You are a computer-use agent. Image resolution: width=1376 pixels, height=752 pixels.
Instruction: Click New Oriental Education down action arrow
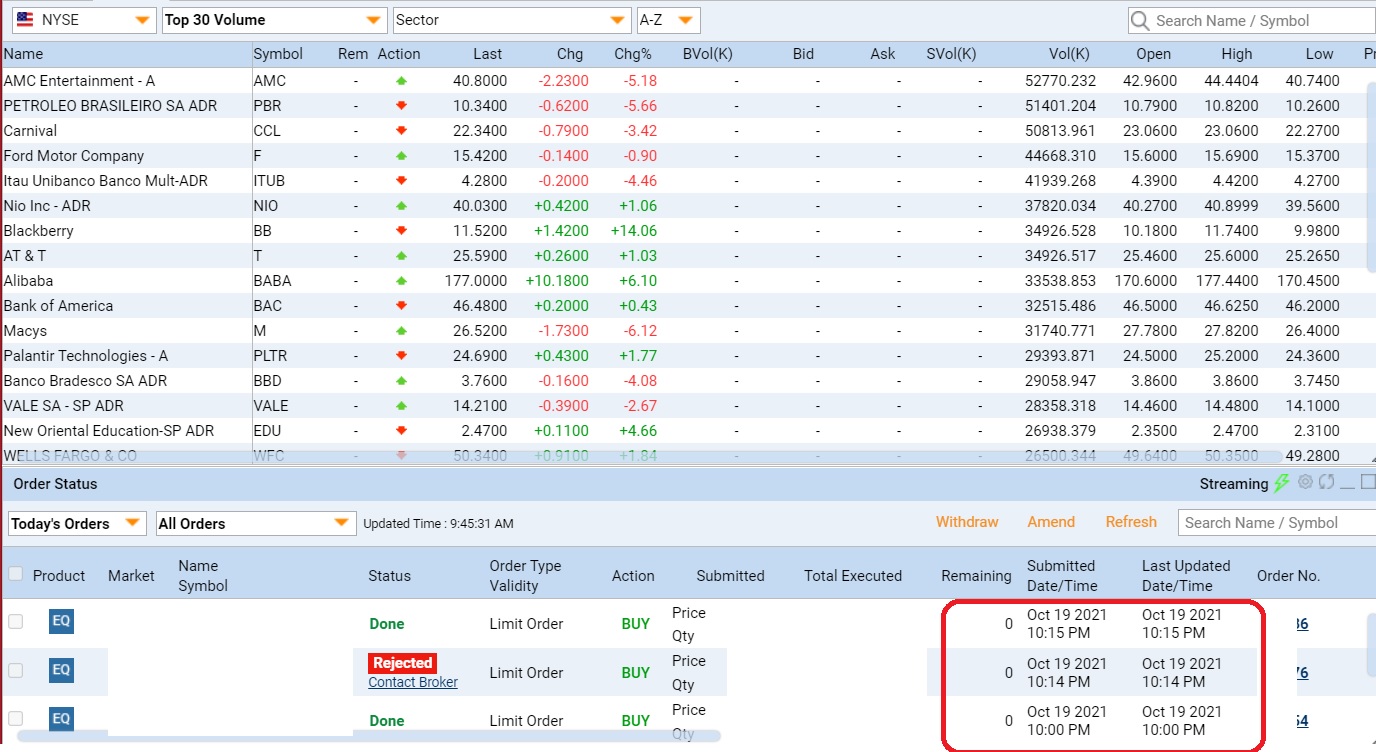tap(402, 431)
